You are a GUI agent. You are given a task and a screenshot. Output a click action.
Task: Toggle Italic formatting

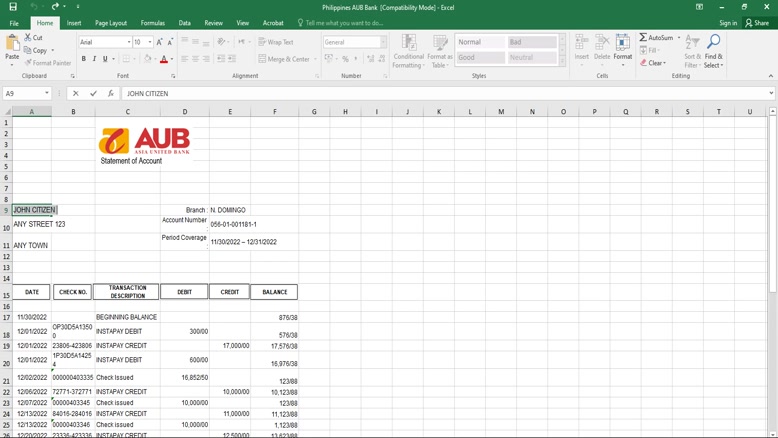click(95, 59)
